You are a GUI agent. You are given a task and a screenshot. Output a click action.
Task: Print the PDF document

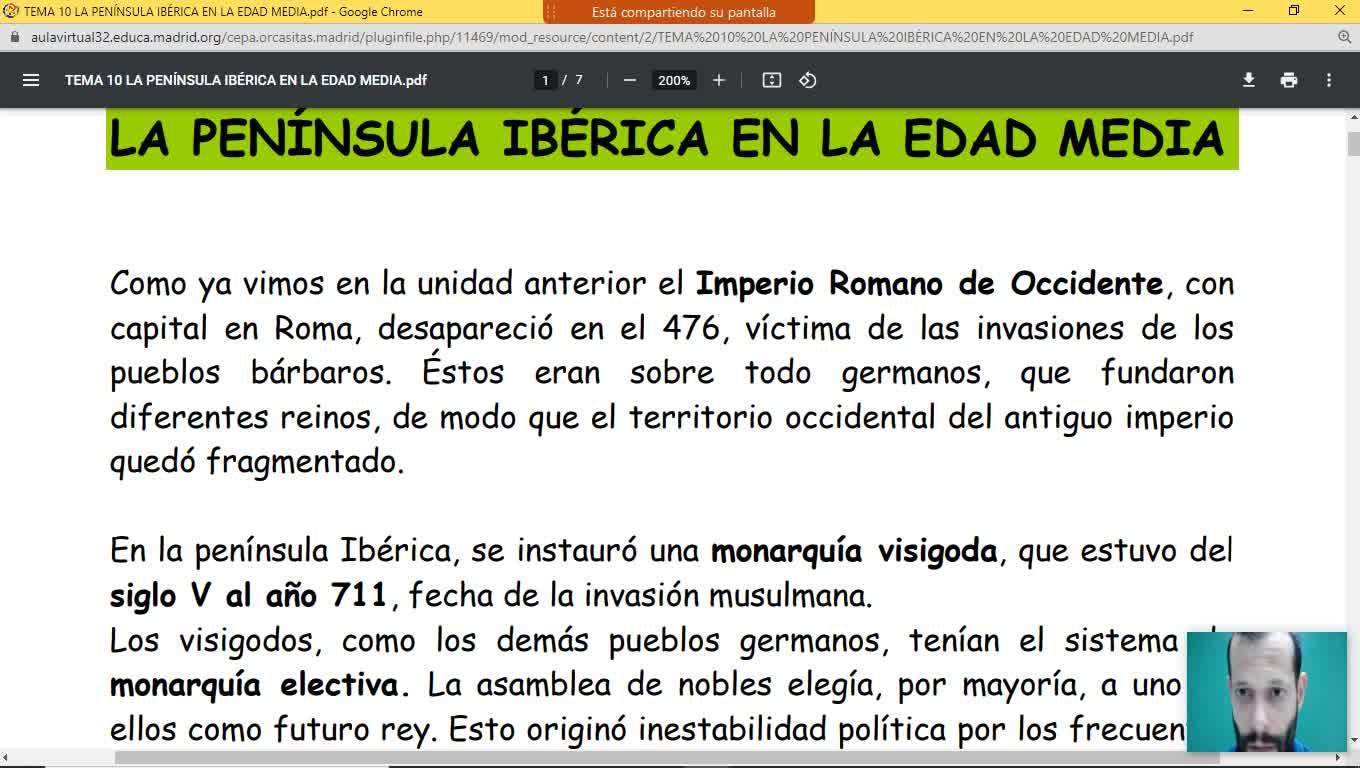pyautogui.click(x=1289, y=80)
